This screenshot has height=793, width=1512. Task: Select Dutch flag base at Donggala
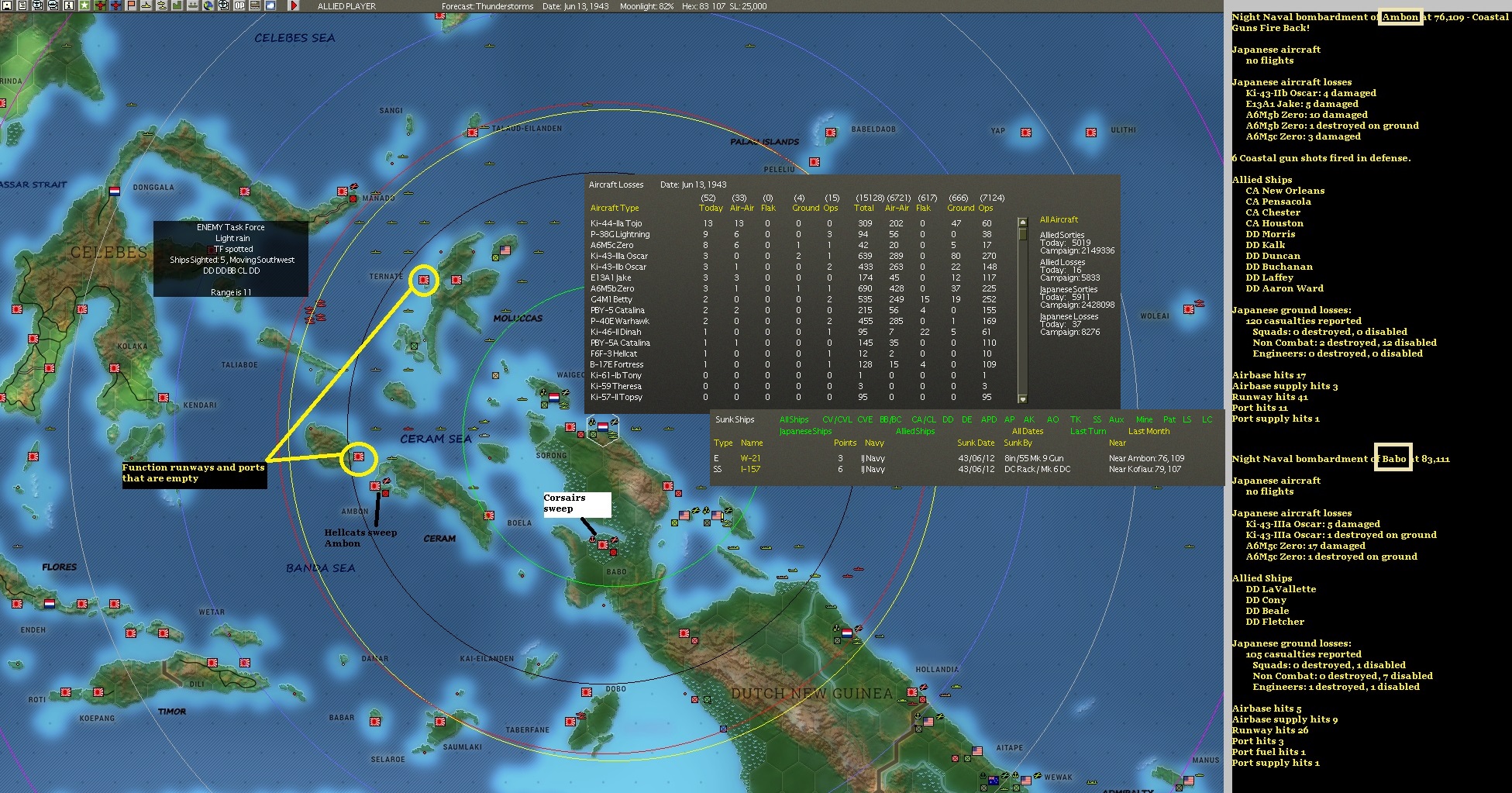[115, 191]
